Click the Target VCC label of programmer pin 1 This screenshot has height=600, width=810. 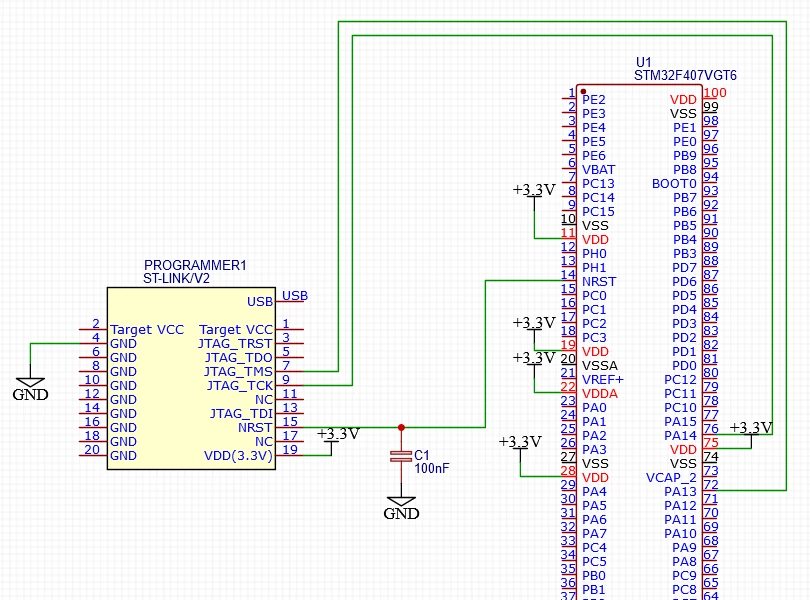(236, 330)
